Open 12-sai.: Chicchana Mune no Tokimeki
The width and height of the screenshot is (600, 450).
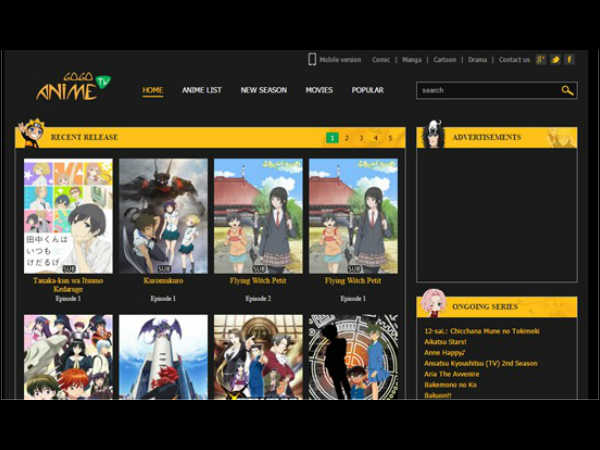pos(482,331)
